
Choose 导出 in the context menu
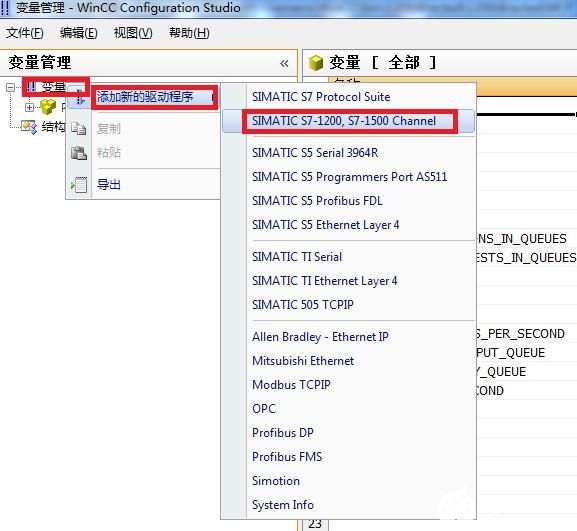pos(109,184)
